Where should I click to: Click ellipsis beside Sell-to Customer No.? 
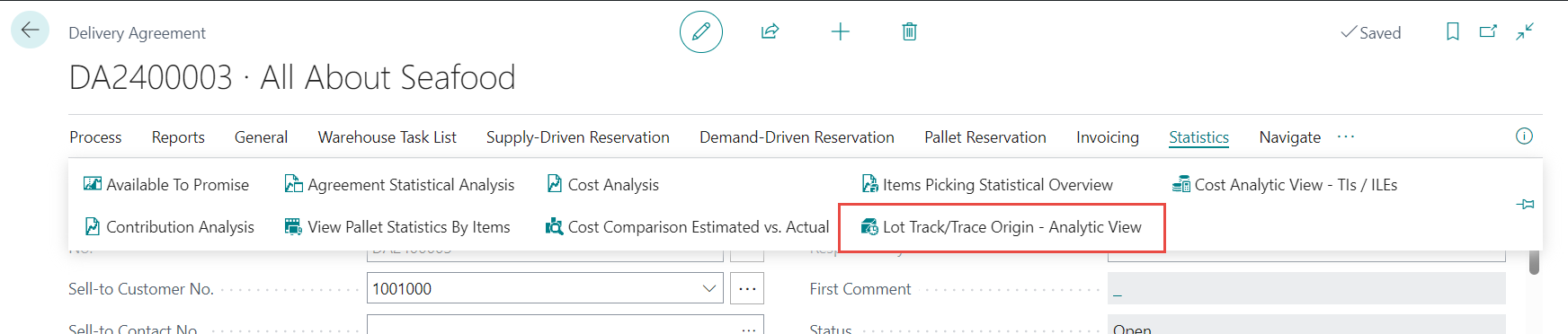click(x=747, y=288)
